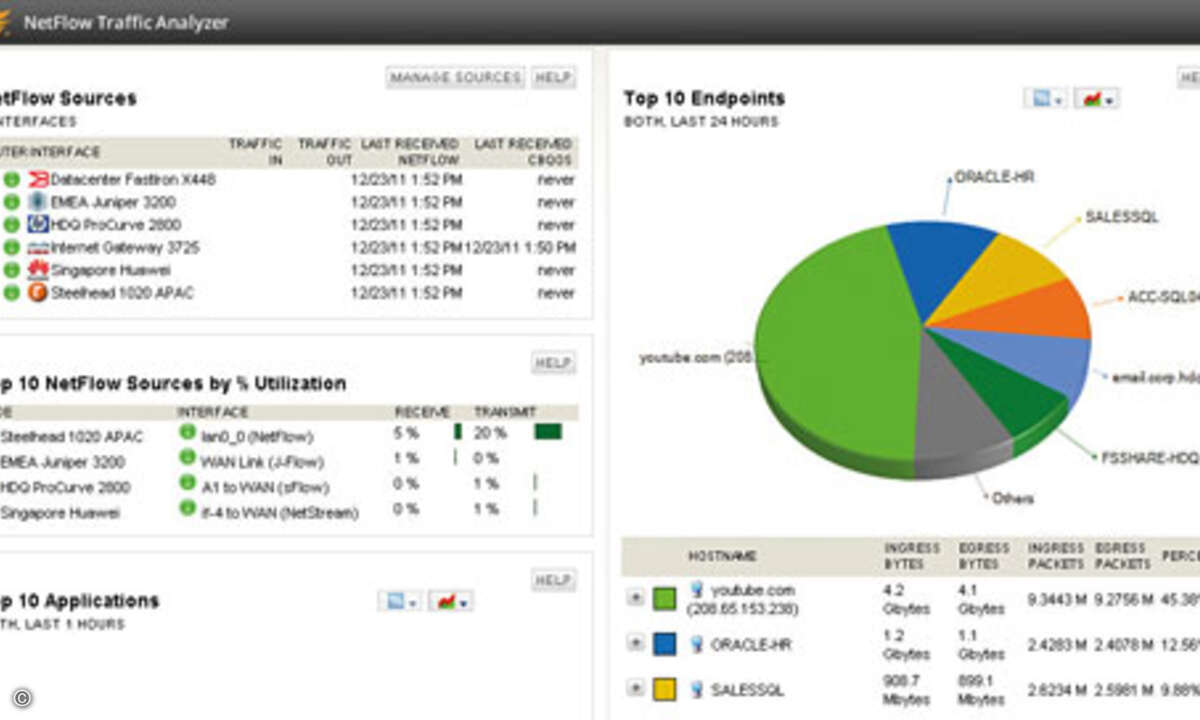Open the lan0_0 (NetFlow) interface

[x=257, y=437]
